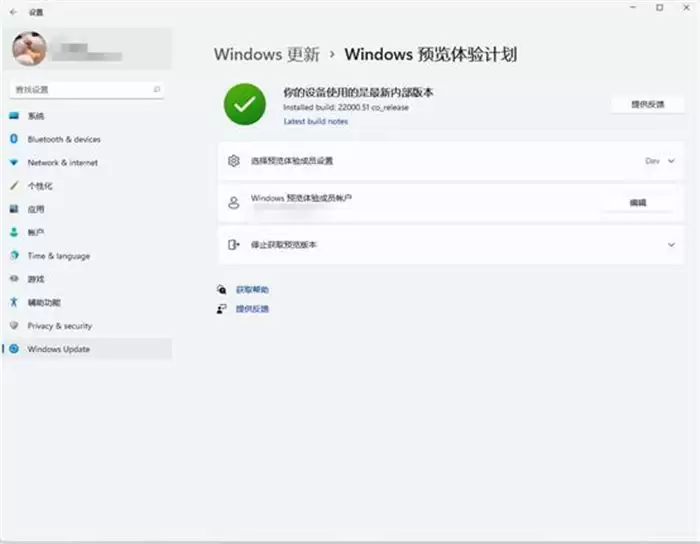700x544 pixels.
Task: Click the gaming controller icon
Action: (x=14, y=278)
